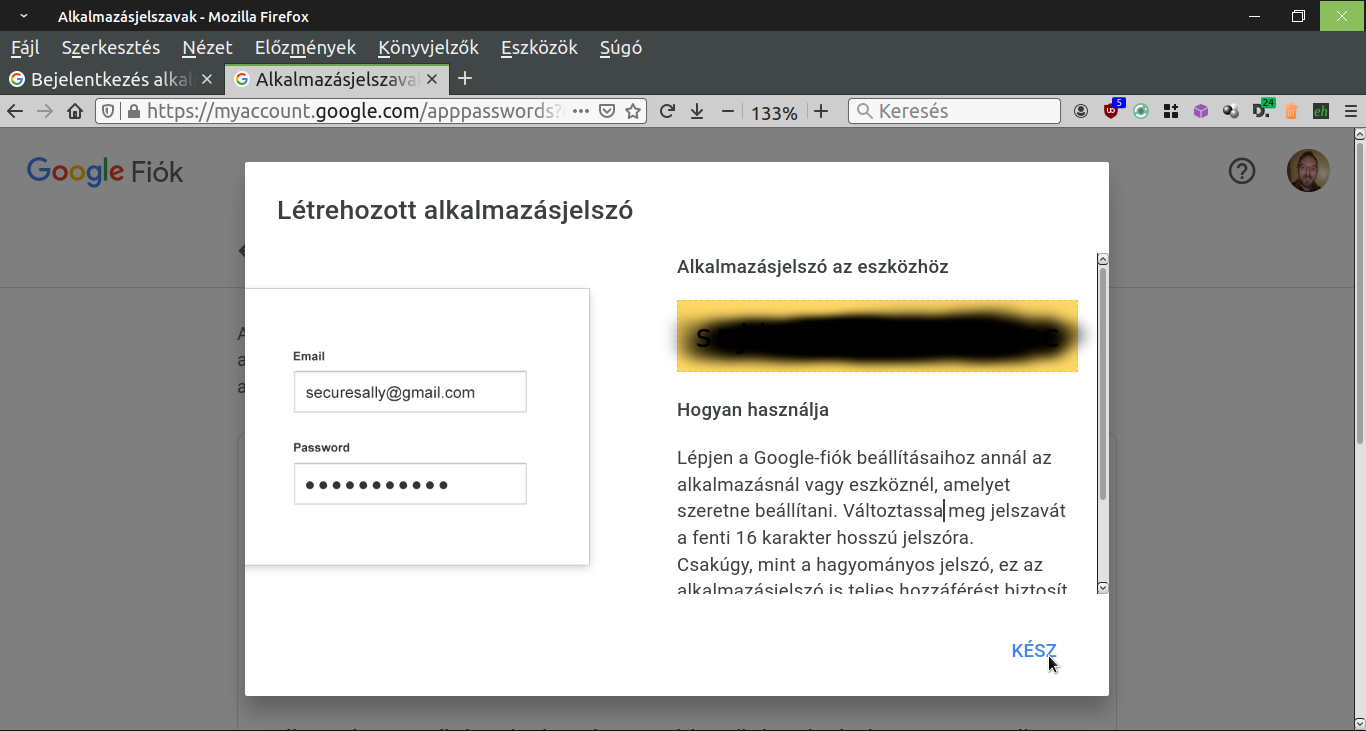The image size is (1366, 731).
Task: Click 'Hogyan használja' heading
Action: (x=753, y=410)
